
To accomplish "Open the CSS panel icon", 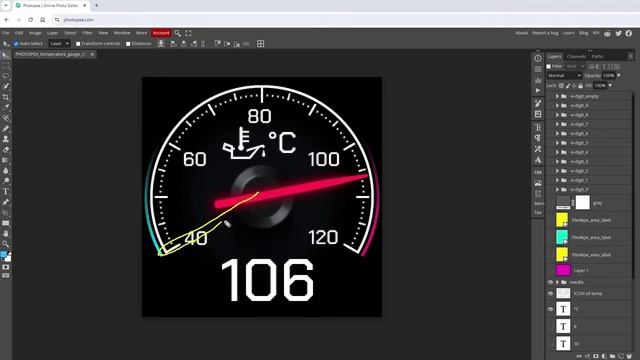I will [538, 172].
